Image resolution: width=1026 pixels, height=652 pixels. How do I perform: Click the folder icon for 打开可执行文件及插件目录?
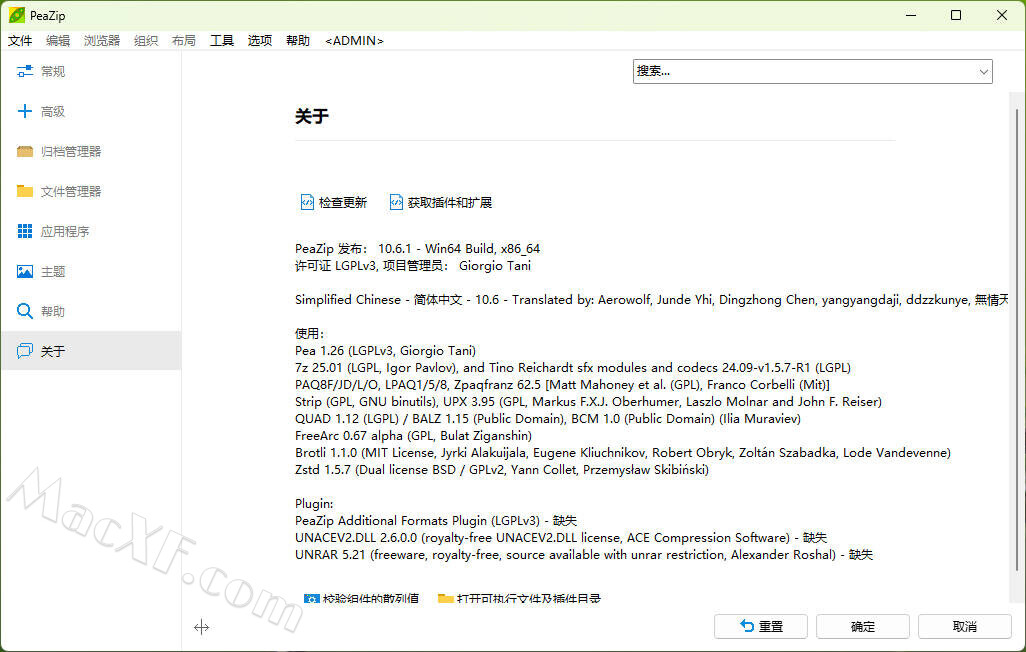click(x=446, y=598)
